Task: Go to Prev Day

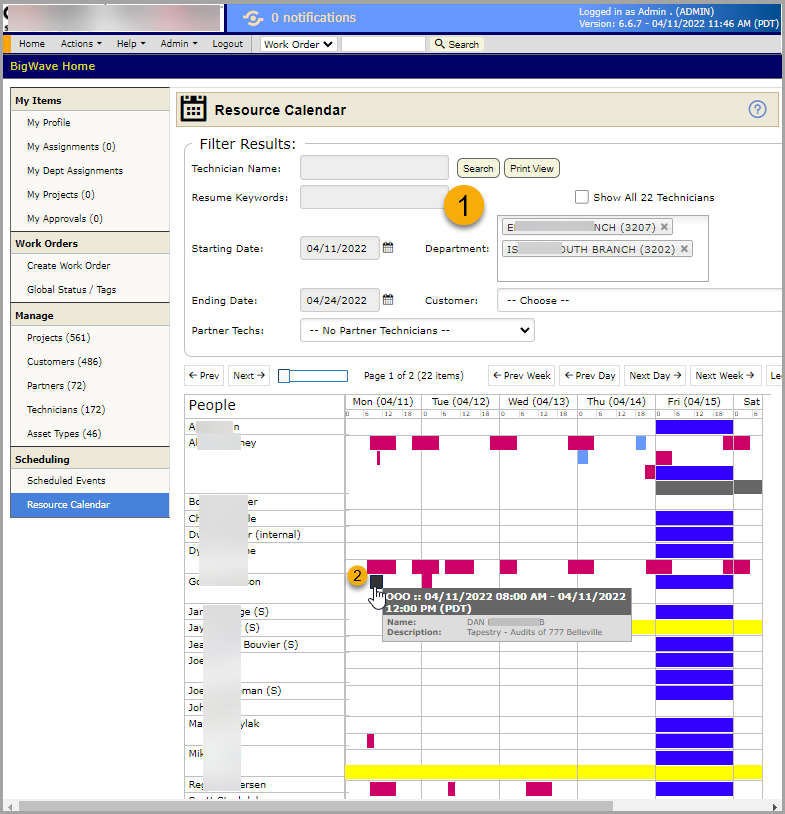Action: 589,375
